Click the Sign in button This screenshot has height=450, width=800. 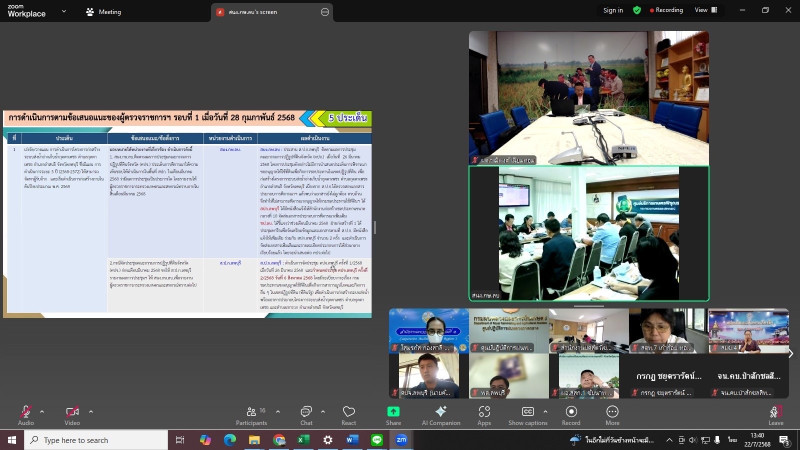pos(612,10)
